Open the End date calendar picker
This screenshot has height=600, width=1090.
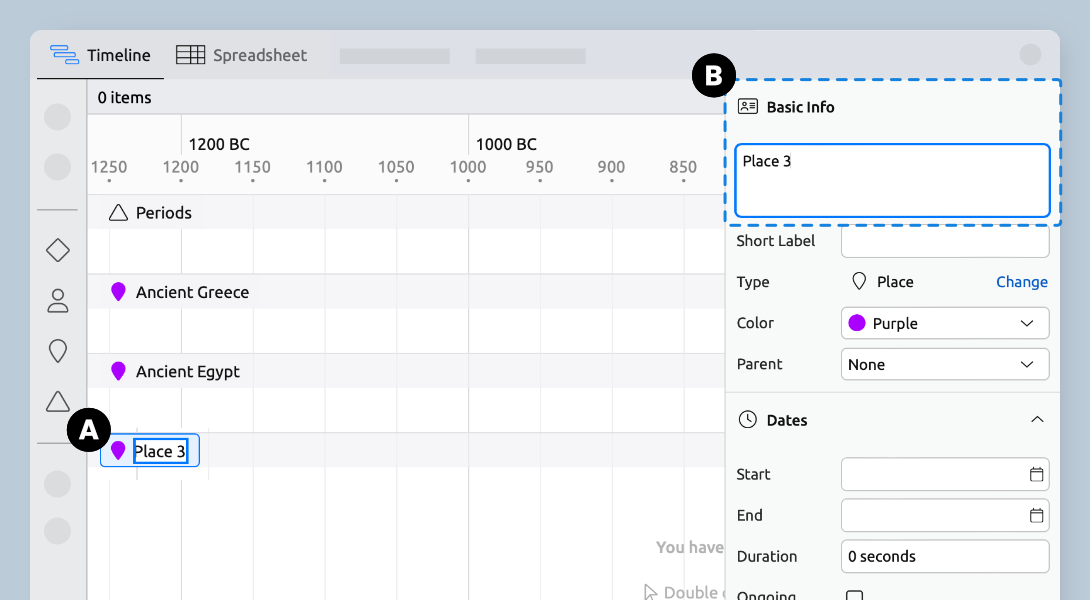1036,515
